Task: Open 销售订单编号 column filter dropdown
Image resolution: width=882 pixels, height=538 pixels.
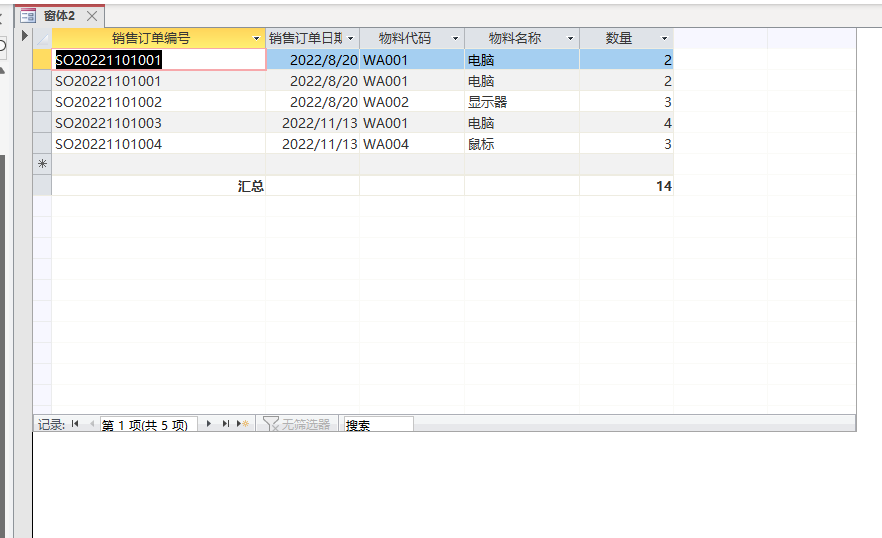Action: click(256, 38)
